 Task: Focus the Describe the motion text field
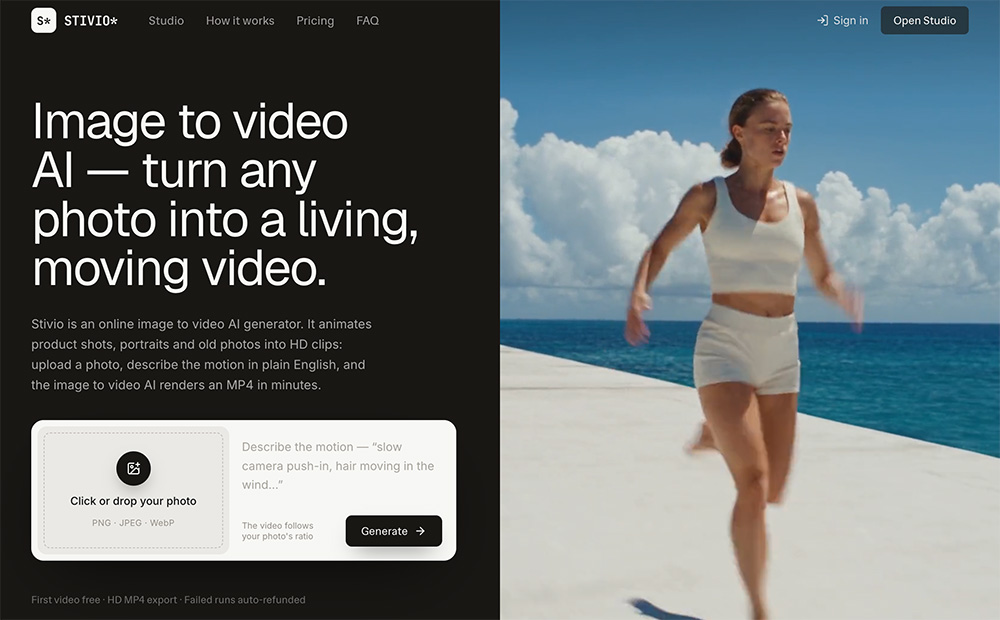tap(341, 466)
